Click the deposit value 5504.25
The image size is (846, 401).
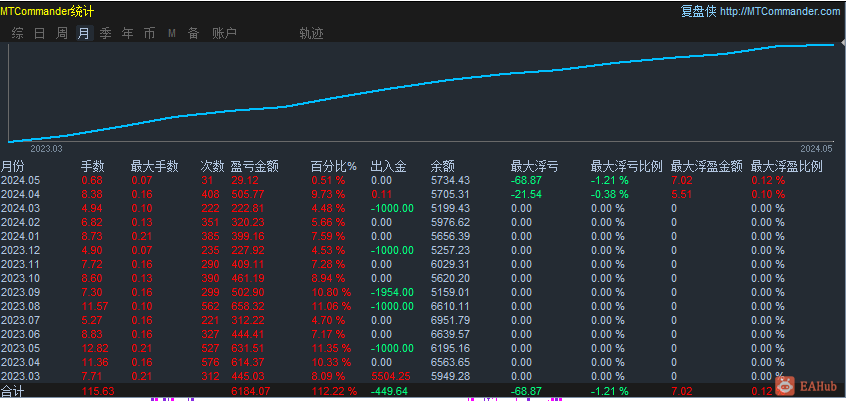click(x=391, y=376)
